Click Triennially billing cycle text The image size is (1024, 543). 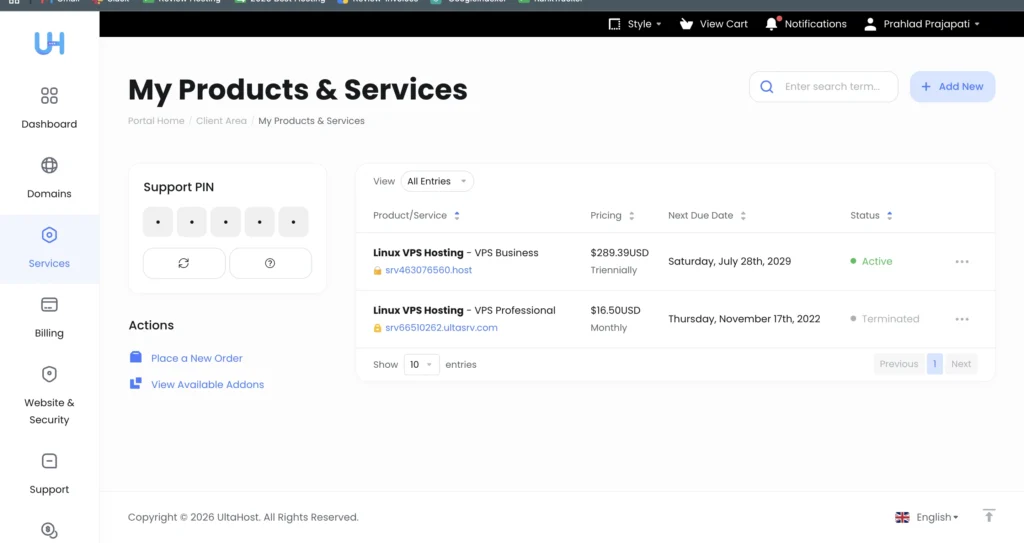click(x=613, y=270)
